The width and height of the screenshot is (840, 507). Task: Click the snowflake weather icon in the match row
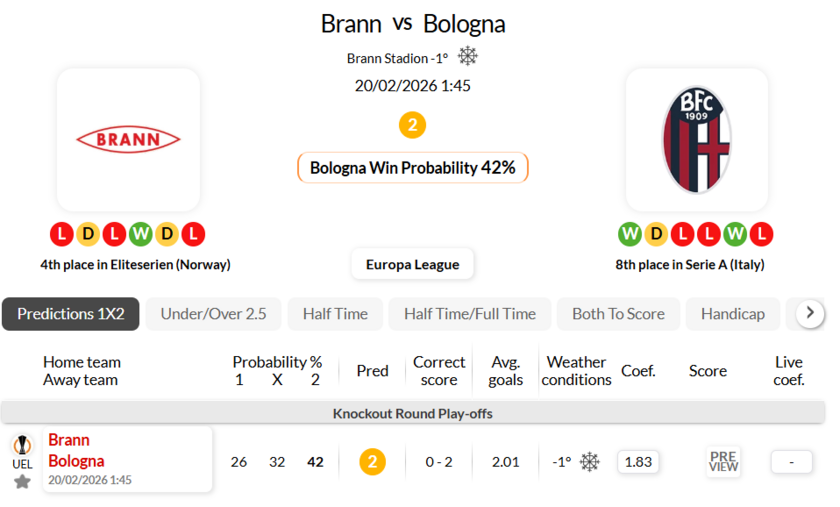point(590,461)
